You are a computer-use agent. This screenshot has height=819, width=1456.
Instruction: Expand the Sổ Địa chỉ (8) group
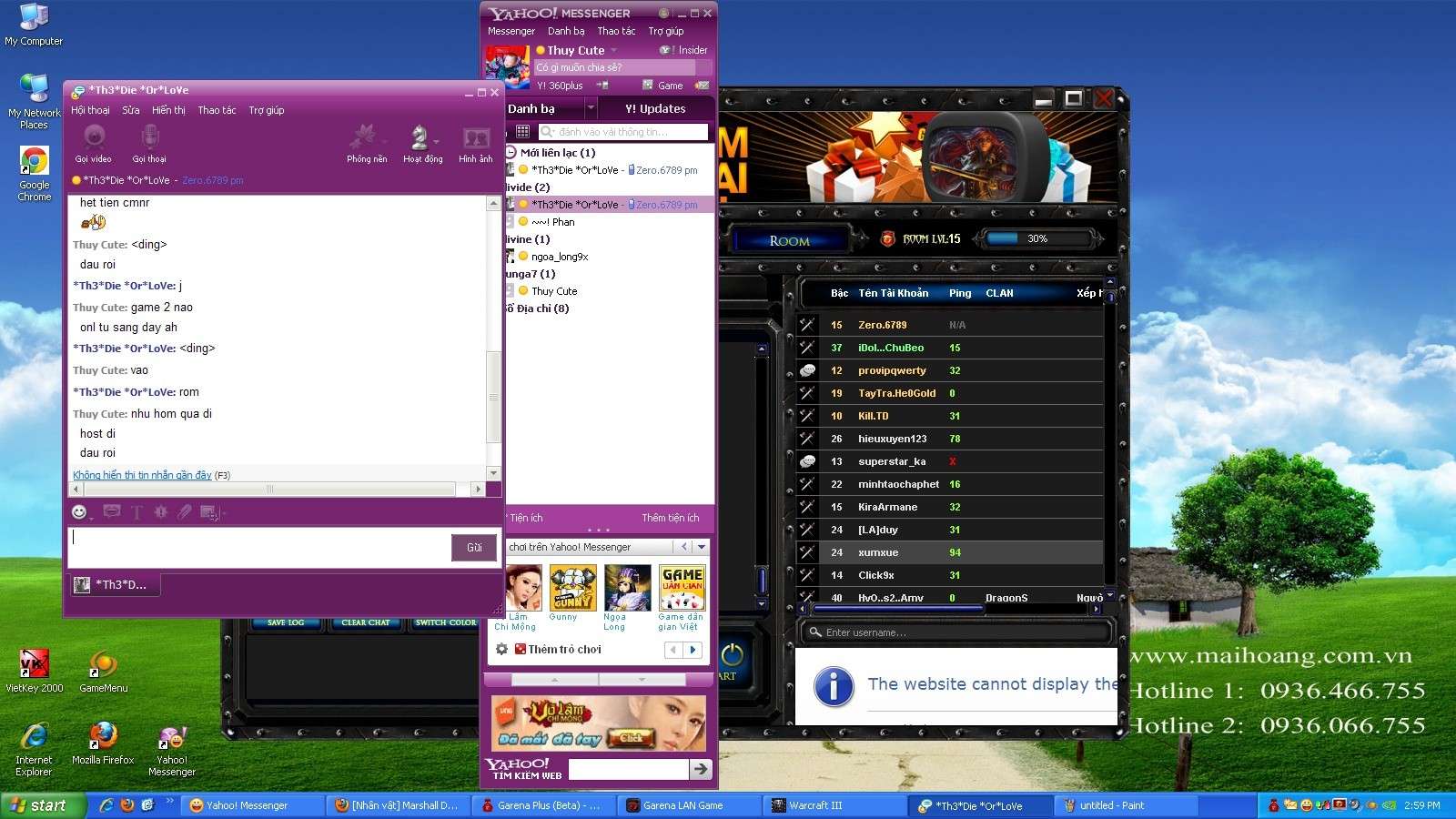point(537,308)
